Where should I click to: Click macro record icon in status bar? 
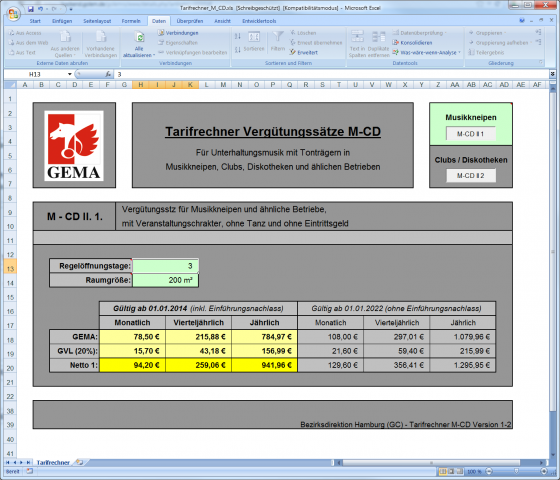(x=30, y=471)
